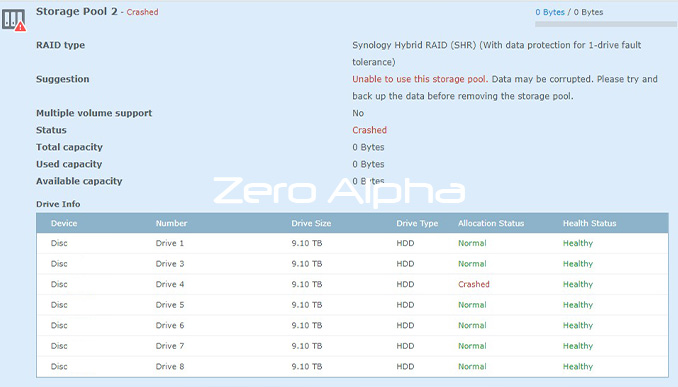Click 'Unable to use this storage pool' warning

419,79
